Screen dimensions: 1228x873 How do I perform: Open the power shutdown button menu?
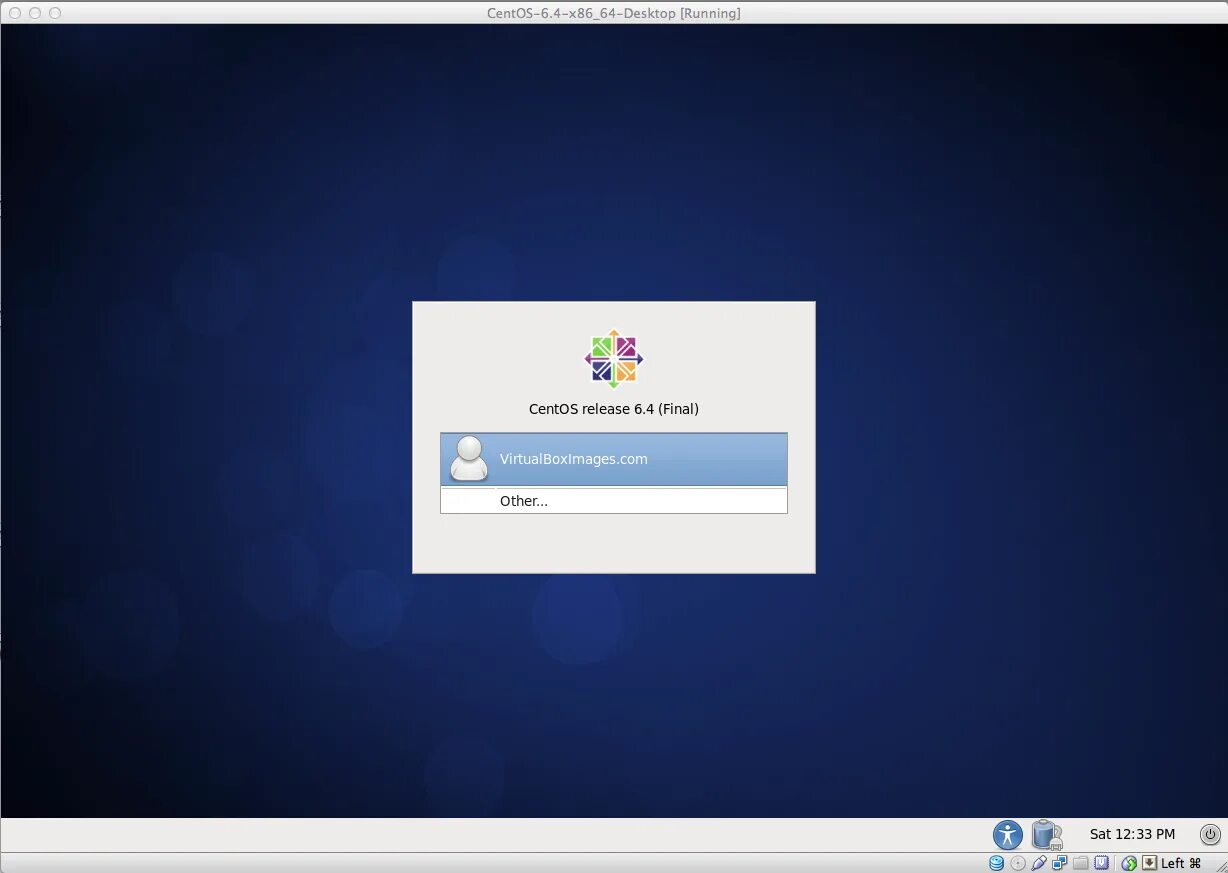(1210, 834)
